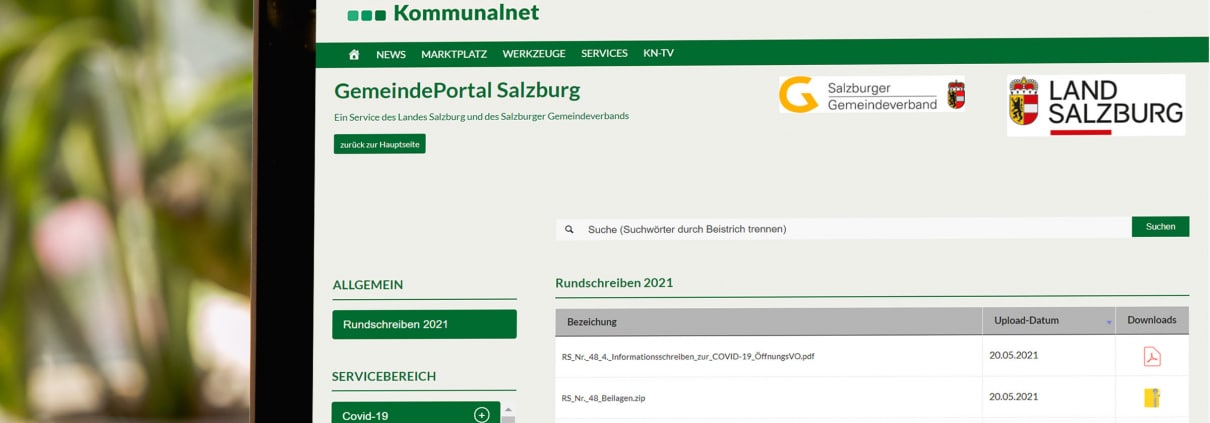Sort by Upload-Datum using the arrow
Image resolution: width=1210 pixels, height=423 pixels.
click(x=1108, y=322)
